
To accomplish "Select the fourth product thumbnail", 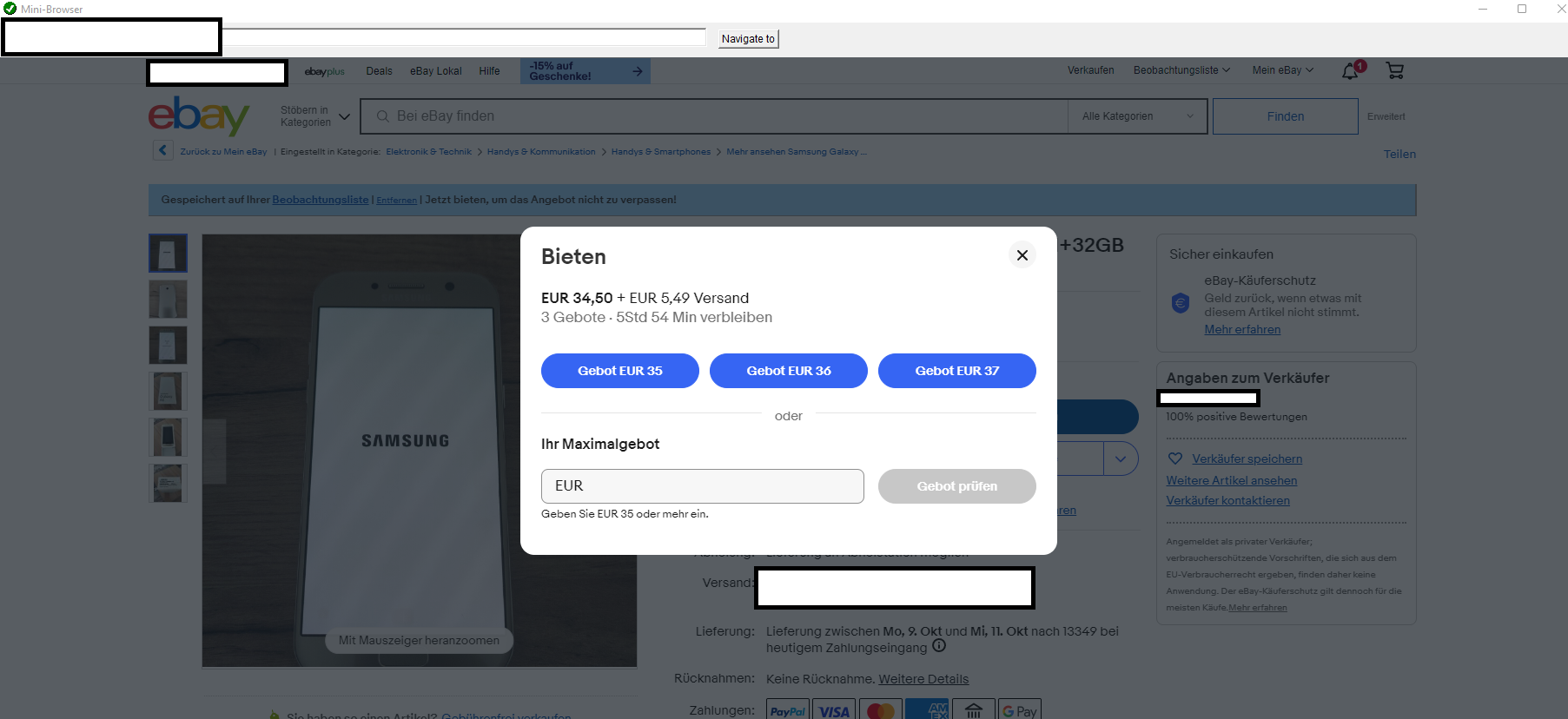I will 168,392.
